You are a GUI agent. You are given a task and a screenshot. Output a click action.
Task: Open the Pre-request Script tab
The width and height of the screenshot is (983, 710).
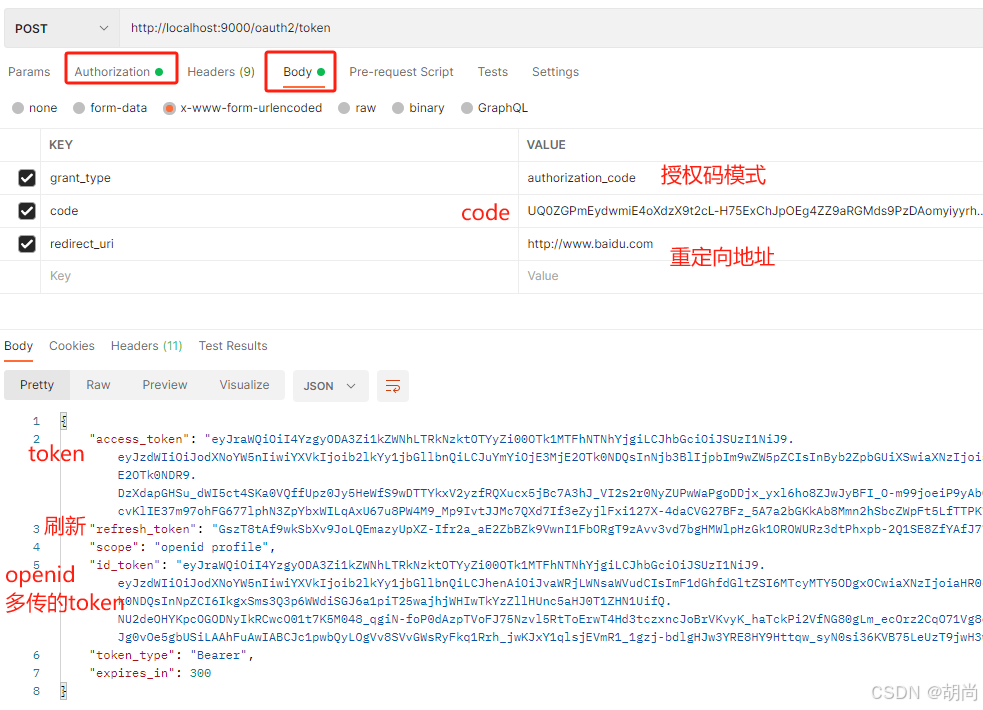pos(401,71)
